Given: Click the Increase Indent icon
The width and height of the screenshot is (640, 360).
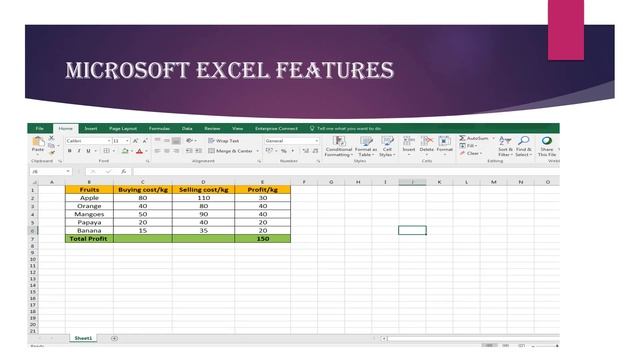Looking at the screenshot, I should tap(198, 151).
